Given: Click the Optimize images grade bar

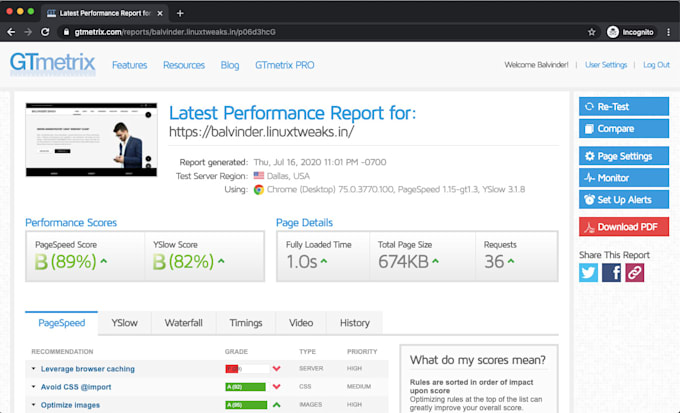Looking at the screenshot, I should [x=246, y=405].
